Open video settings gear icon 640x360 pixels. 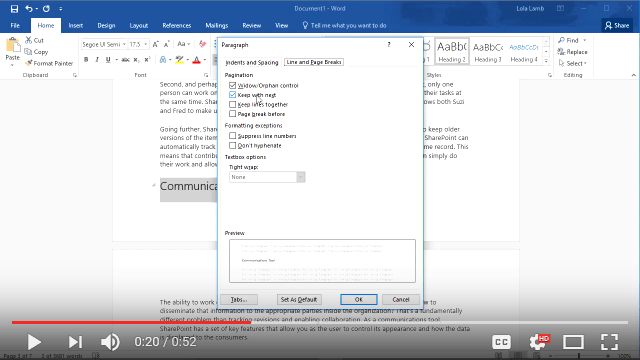coord(538,342)
